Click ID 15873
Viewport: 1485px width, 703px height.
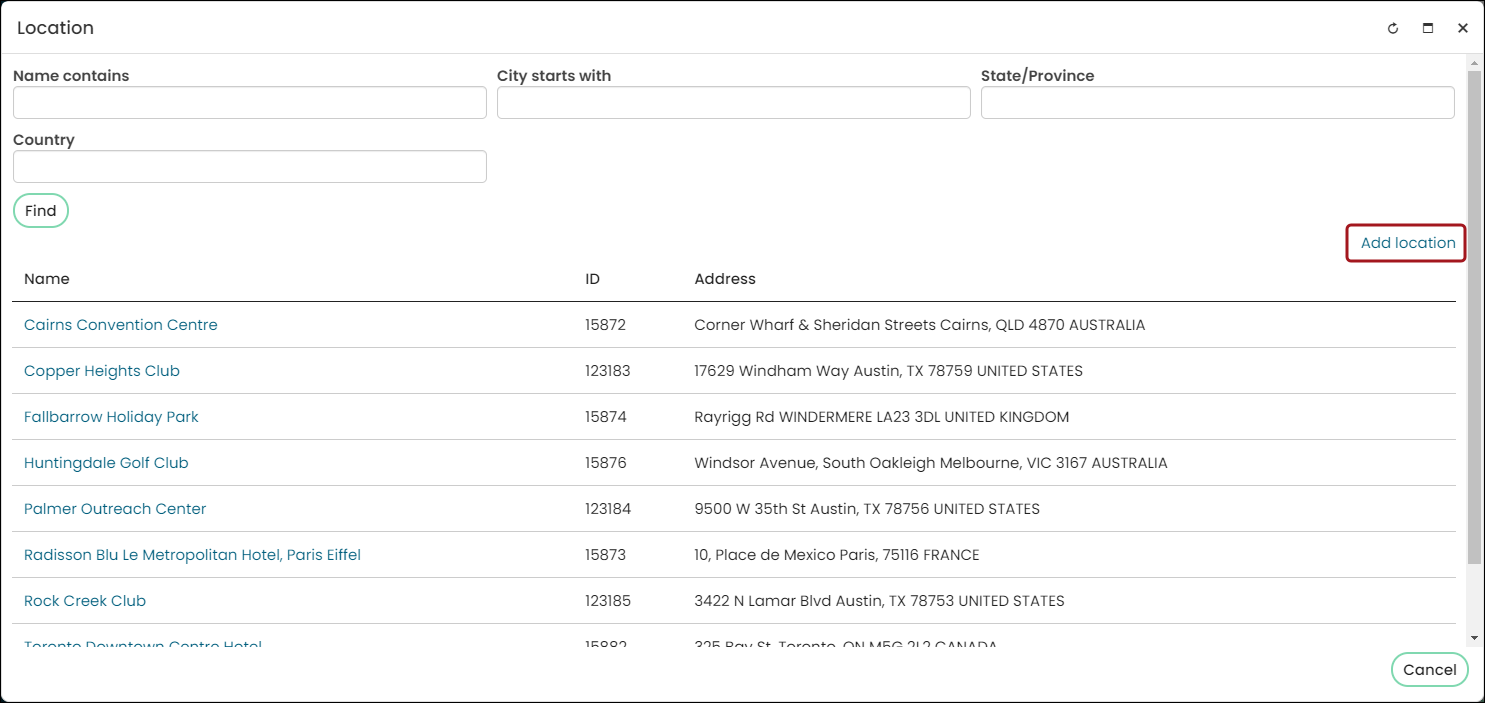tap(606, 555)
